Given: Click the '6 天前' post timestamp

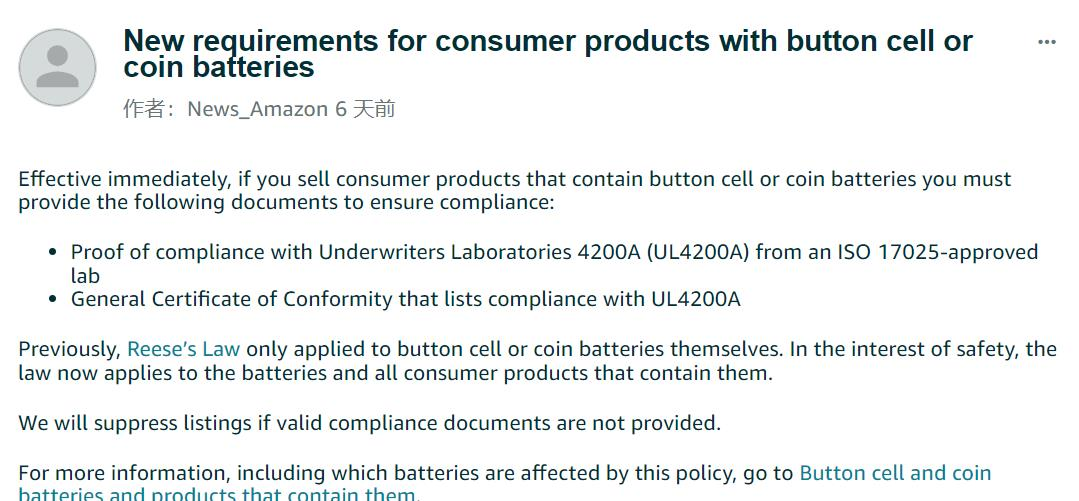Looking at the screenshot, I should (x=365, y=109).
